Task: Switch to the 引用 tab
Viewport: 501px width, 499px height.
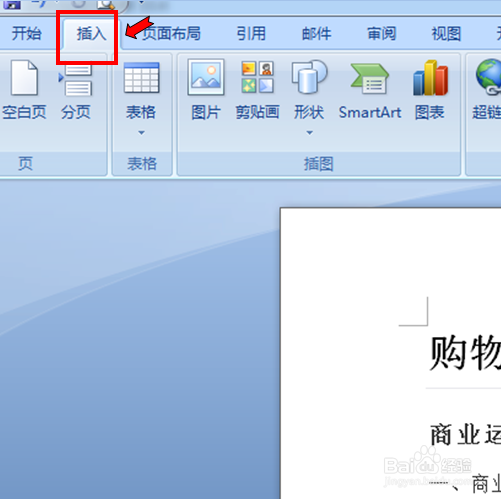Action: (251, 34)
